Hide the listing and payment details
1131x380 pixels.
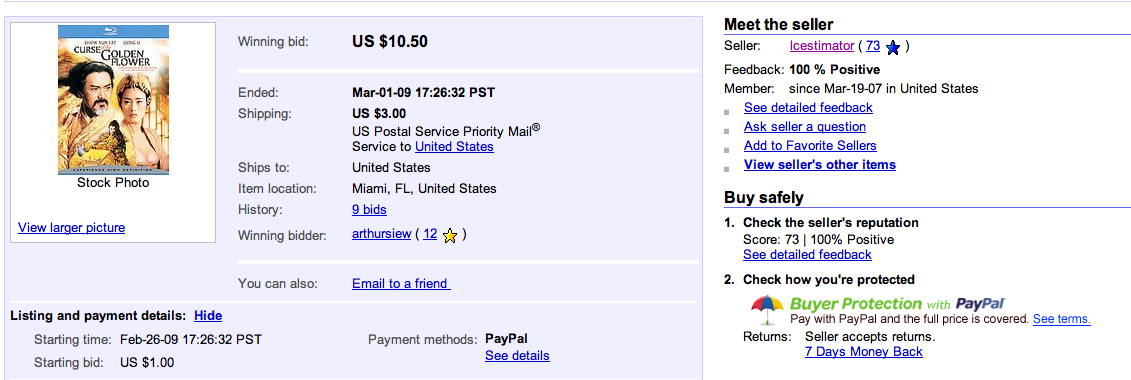[208, 316]
